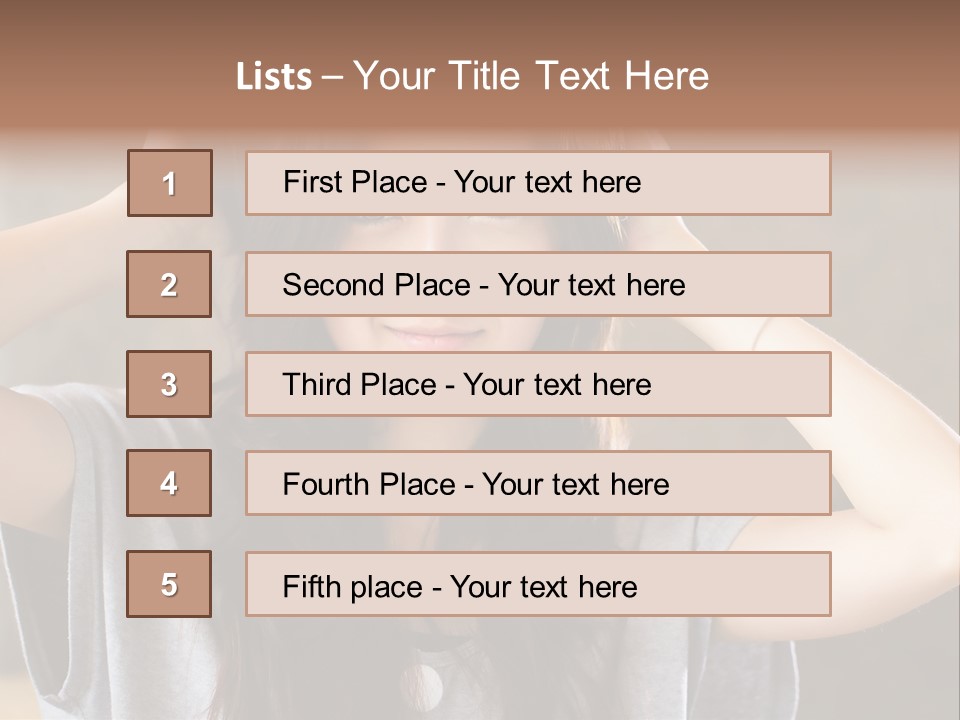Pick the number 4 square
The image size is (960, 720).
(169, 483)
